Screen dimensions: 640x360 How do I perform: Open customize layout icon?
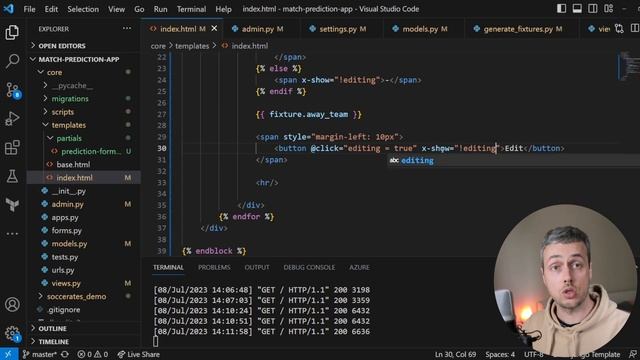(x=609, y=9)
